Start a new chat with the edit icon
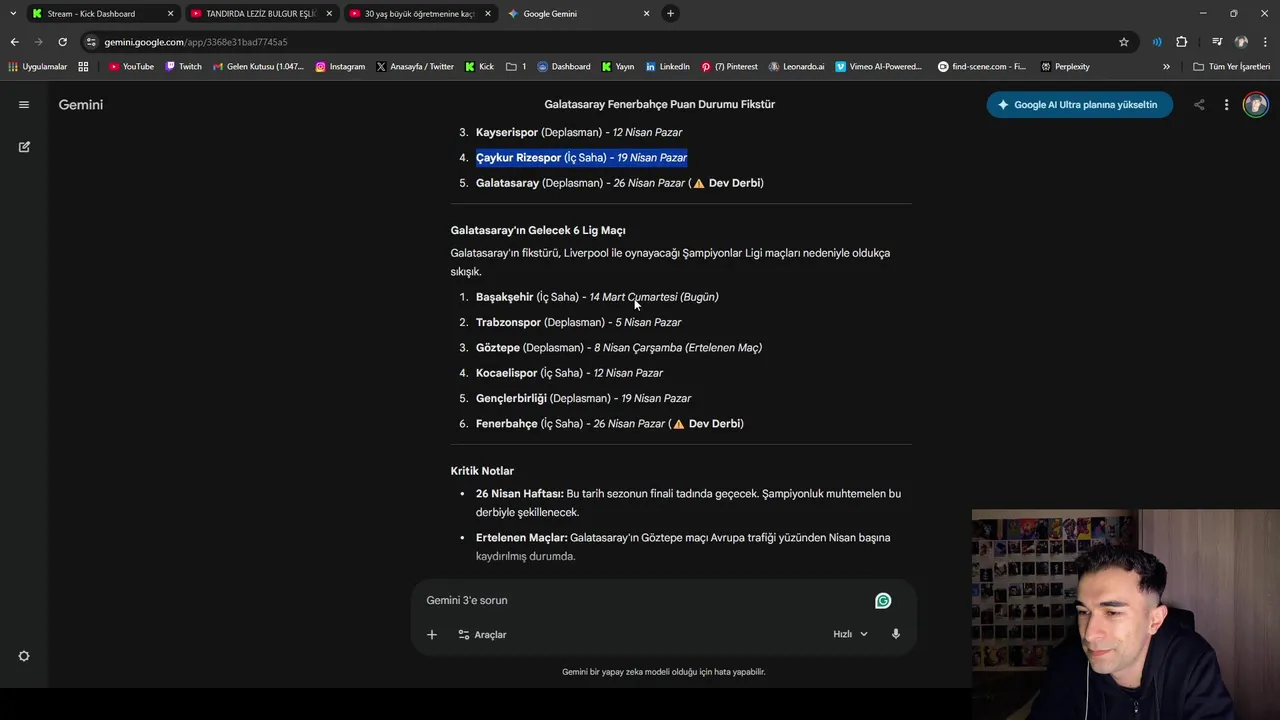 click(24, 146)
